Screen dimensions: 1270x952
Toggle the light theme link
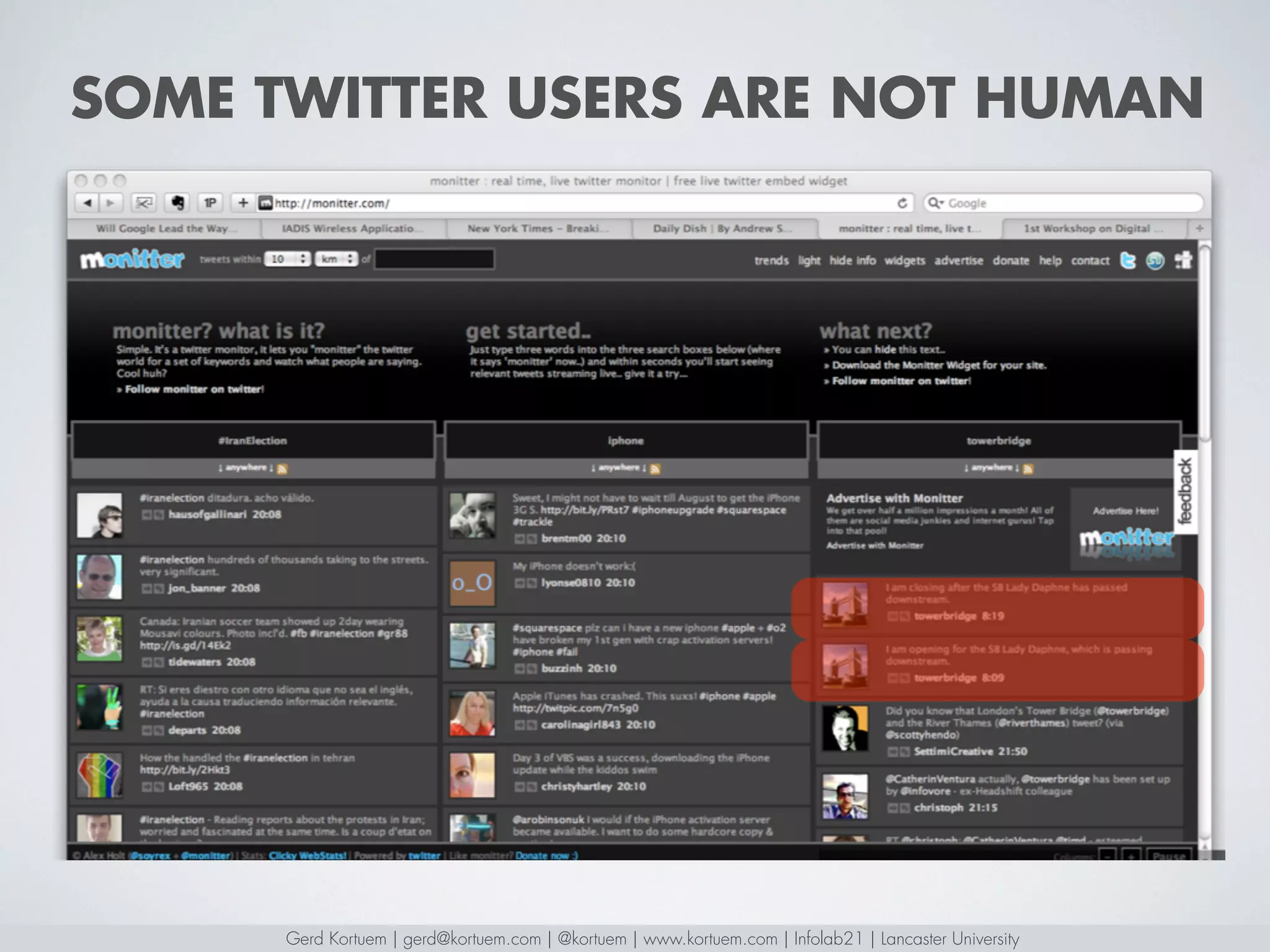coord(809,260)
